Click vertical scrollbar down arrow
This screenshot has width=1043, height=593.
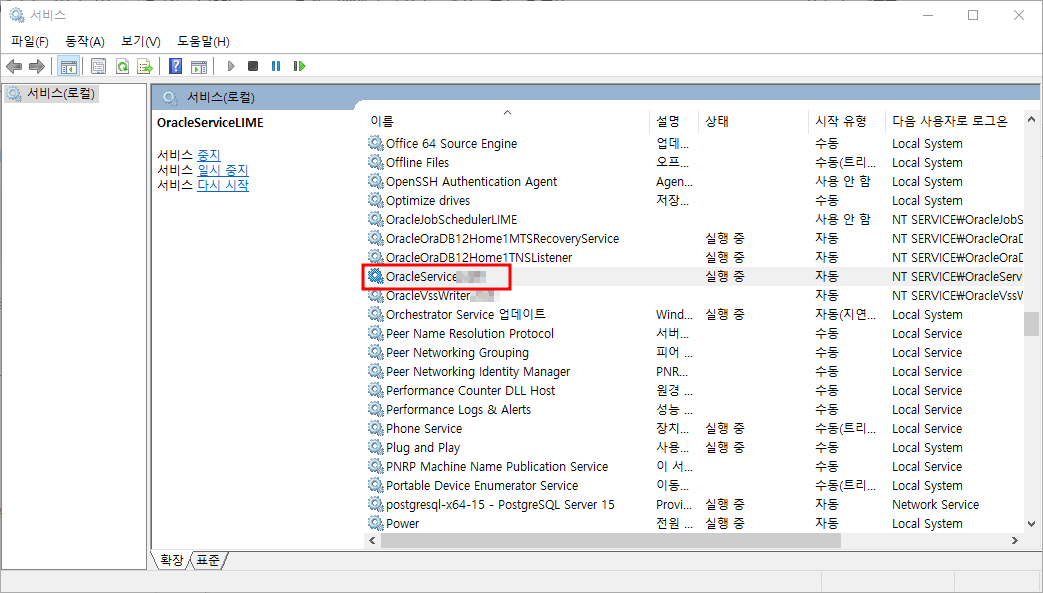[x=1031, y=524]
